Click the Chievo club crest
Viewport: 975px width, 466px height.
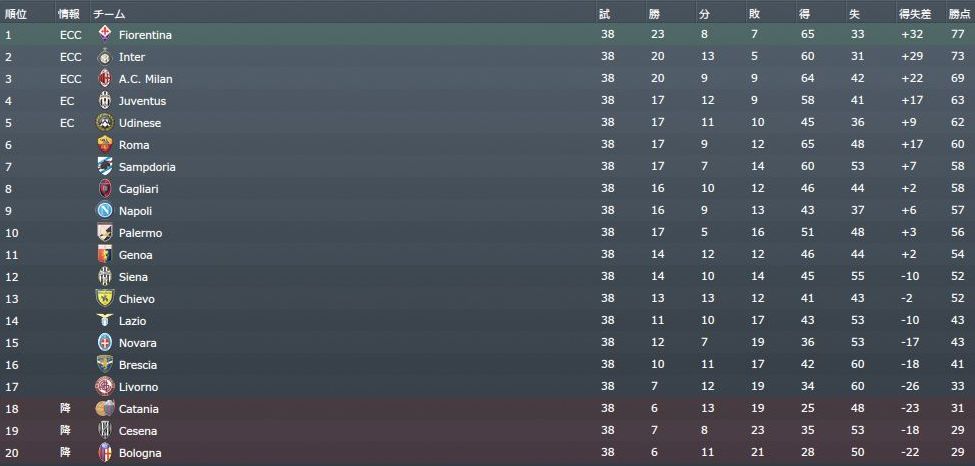[104, 299]
